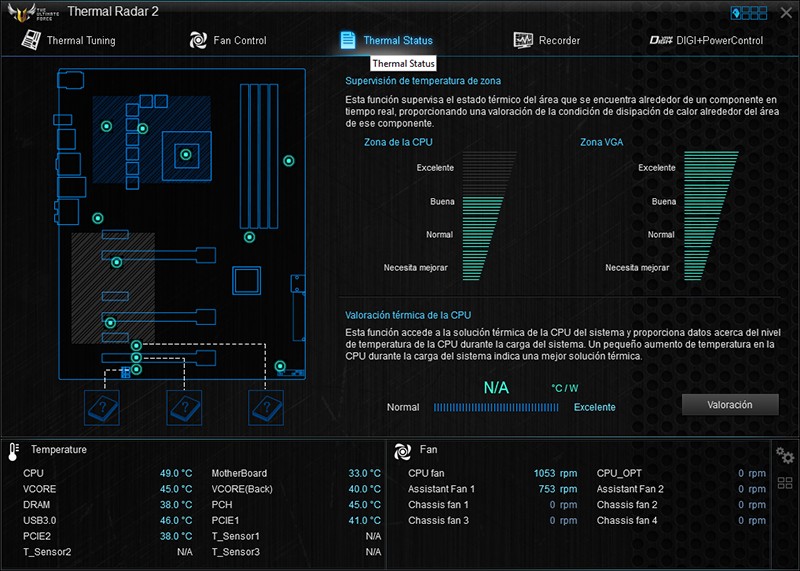Click the leftmost unknown sensor question-mark icon

pos(102,408)
